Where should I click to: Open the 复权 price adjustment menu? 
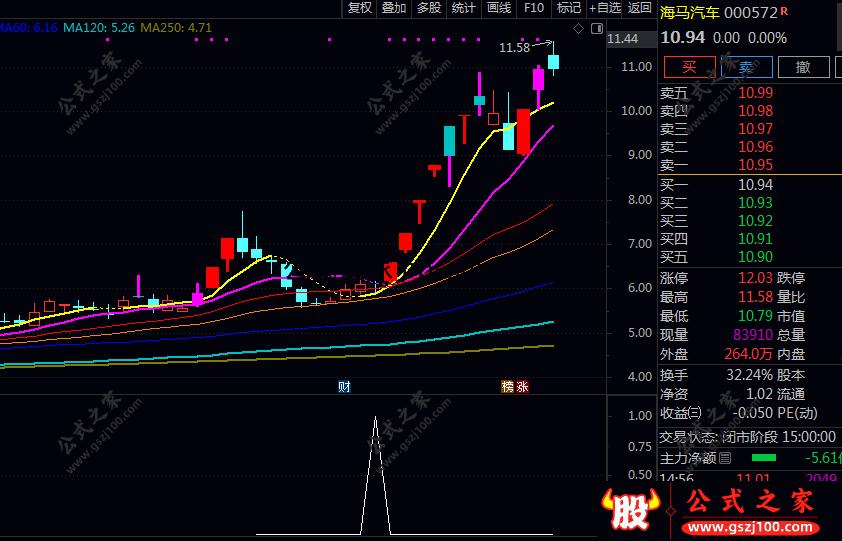click(360, 8)
